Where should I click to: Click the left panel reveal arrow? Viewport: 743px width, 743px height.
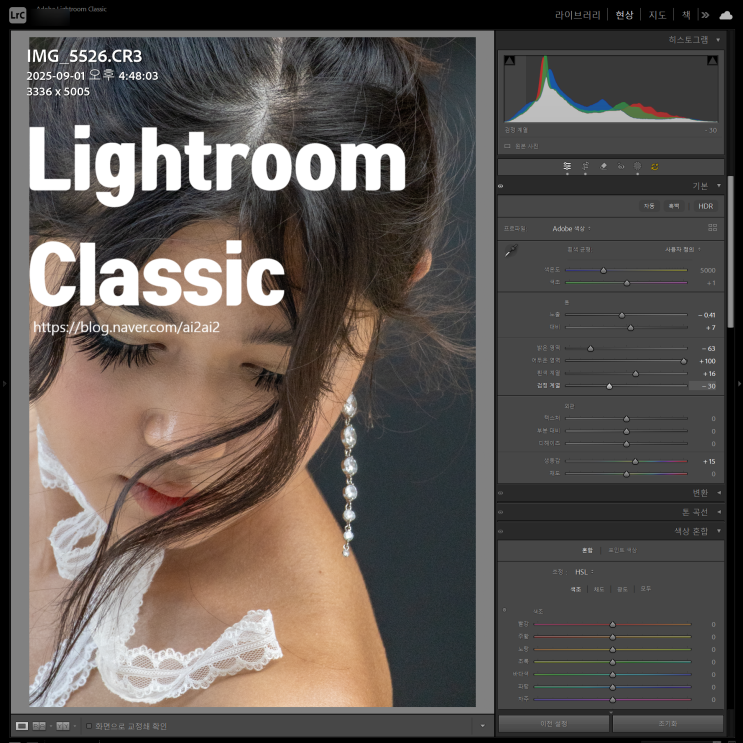(4, 383)
